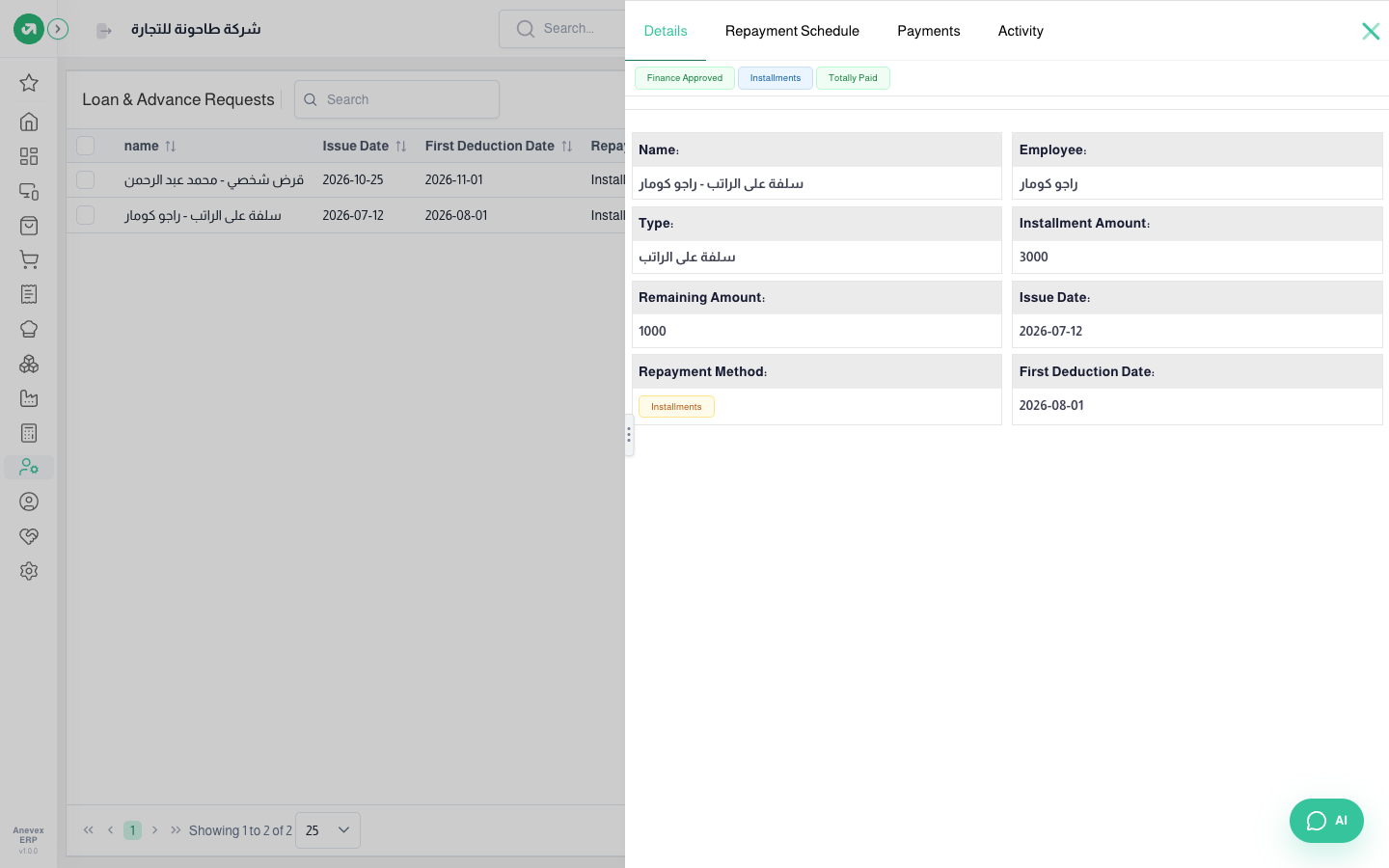Expand sidebar with the arrow circle button
This screenshot has height=868, width=1389.
pyautogui.click(x=58, y=29)
